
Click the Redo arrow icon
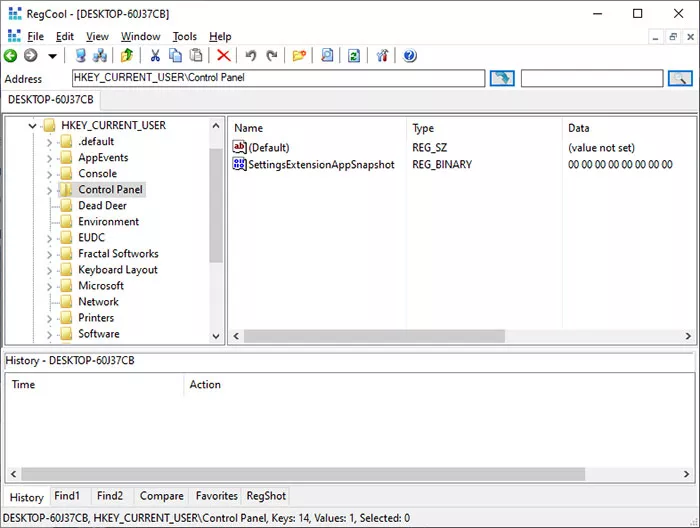(x=271, y=56)
